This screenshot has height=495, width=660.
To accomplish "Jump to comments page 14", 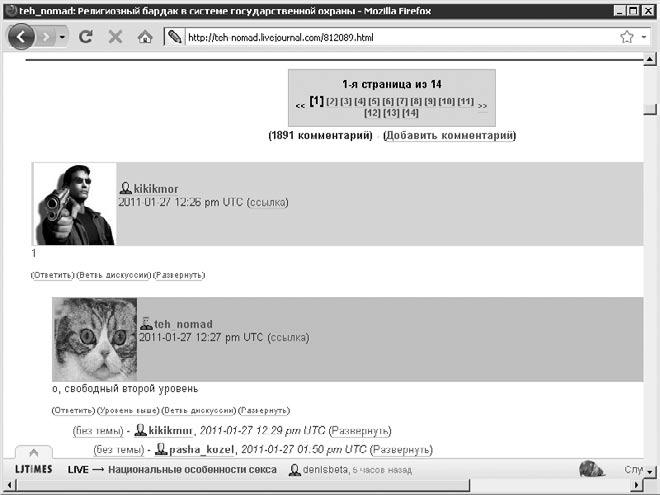I will 410,113.
